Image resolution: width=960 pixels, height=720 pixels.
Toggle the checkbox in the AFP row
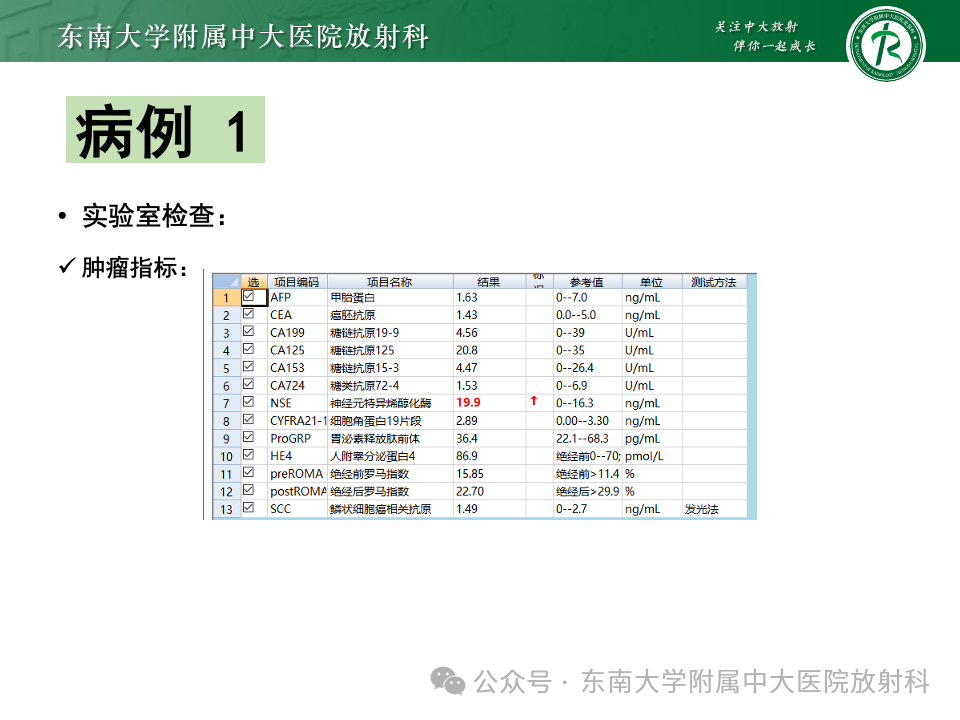coord(249,296)
